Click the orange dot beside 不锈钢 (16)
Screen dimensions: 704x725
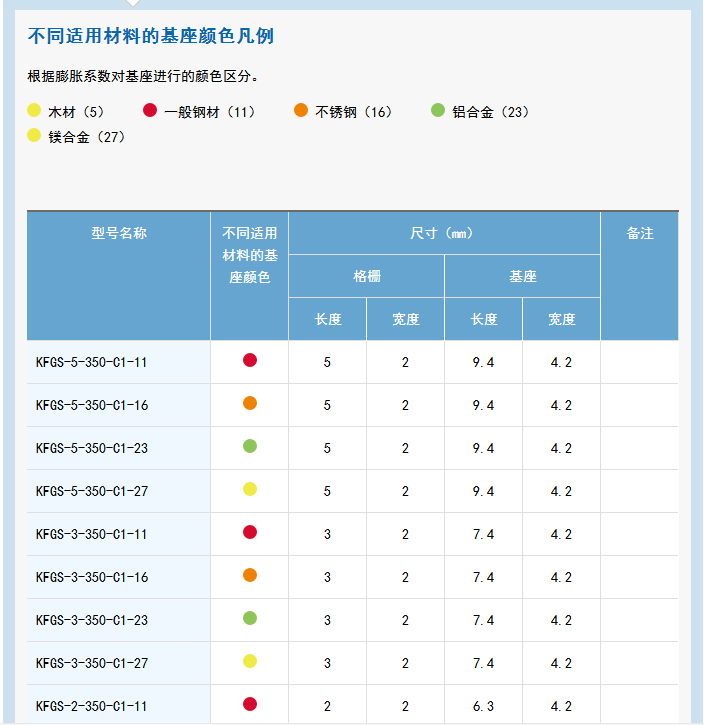[301, 111]
